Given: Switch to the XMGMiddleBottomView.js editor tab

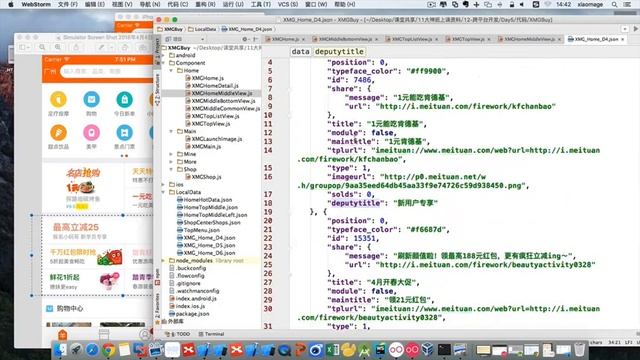Looking at the screenshot, I should [x=344, y=39].
